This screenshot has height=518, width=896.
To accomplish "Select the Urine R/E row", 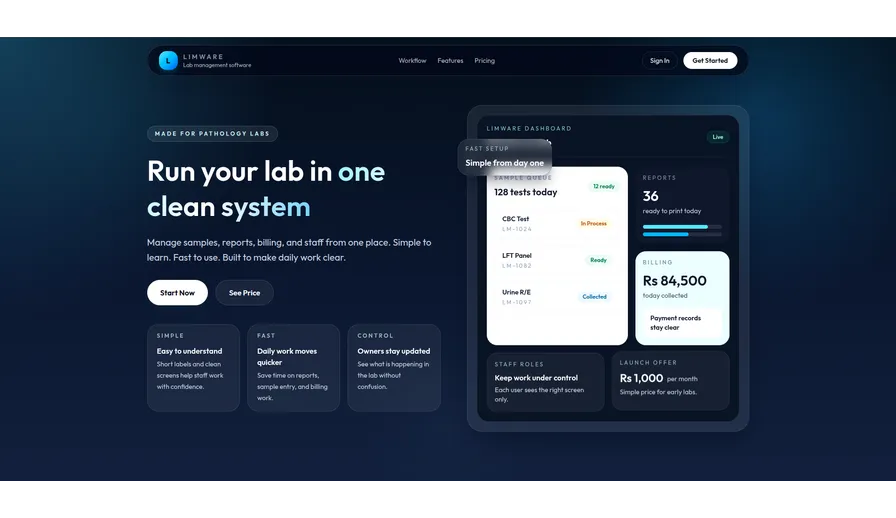I will (x=557, y=297).
